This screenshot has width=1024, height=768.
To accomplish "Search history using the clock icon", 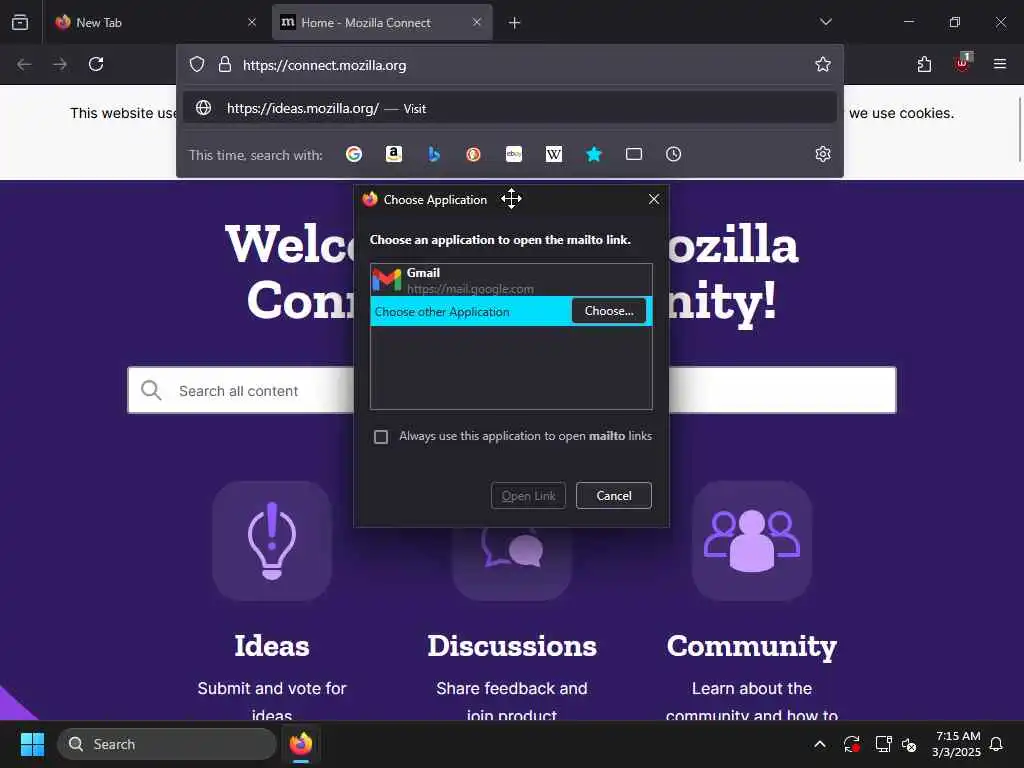I will (x=673, y=154).
